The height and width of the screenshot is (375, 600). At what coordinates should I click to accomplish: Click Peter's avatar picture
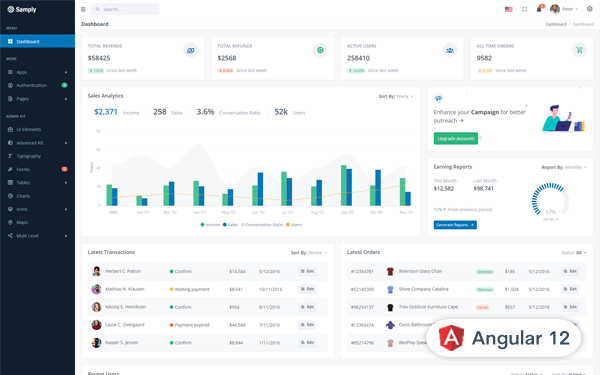pos(555,9)
